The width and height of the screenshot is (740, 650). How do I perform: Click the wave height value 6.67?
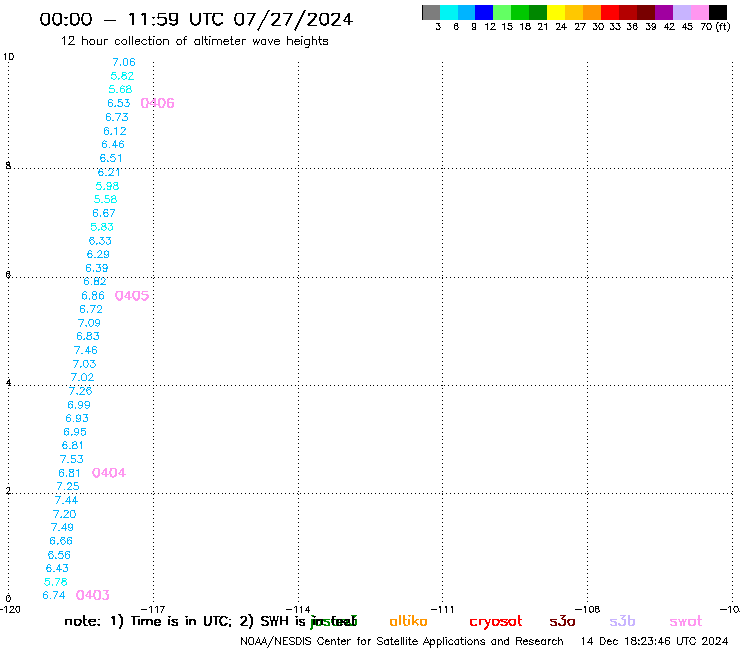(x=104, y=213)
